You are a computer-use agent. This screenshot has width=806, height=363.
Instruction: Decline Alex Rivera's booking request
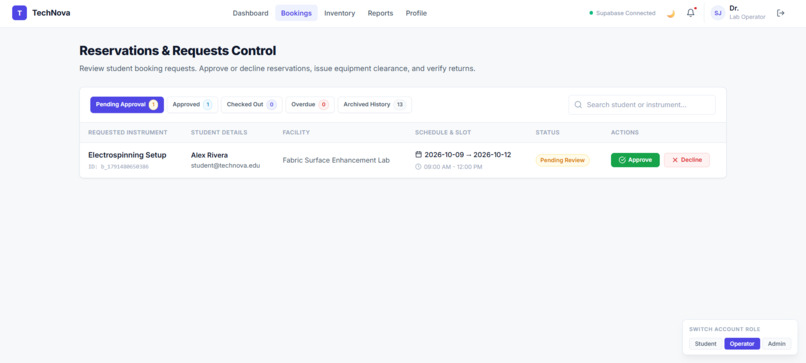687,160
